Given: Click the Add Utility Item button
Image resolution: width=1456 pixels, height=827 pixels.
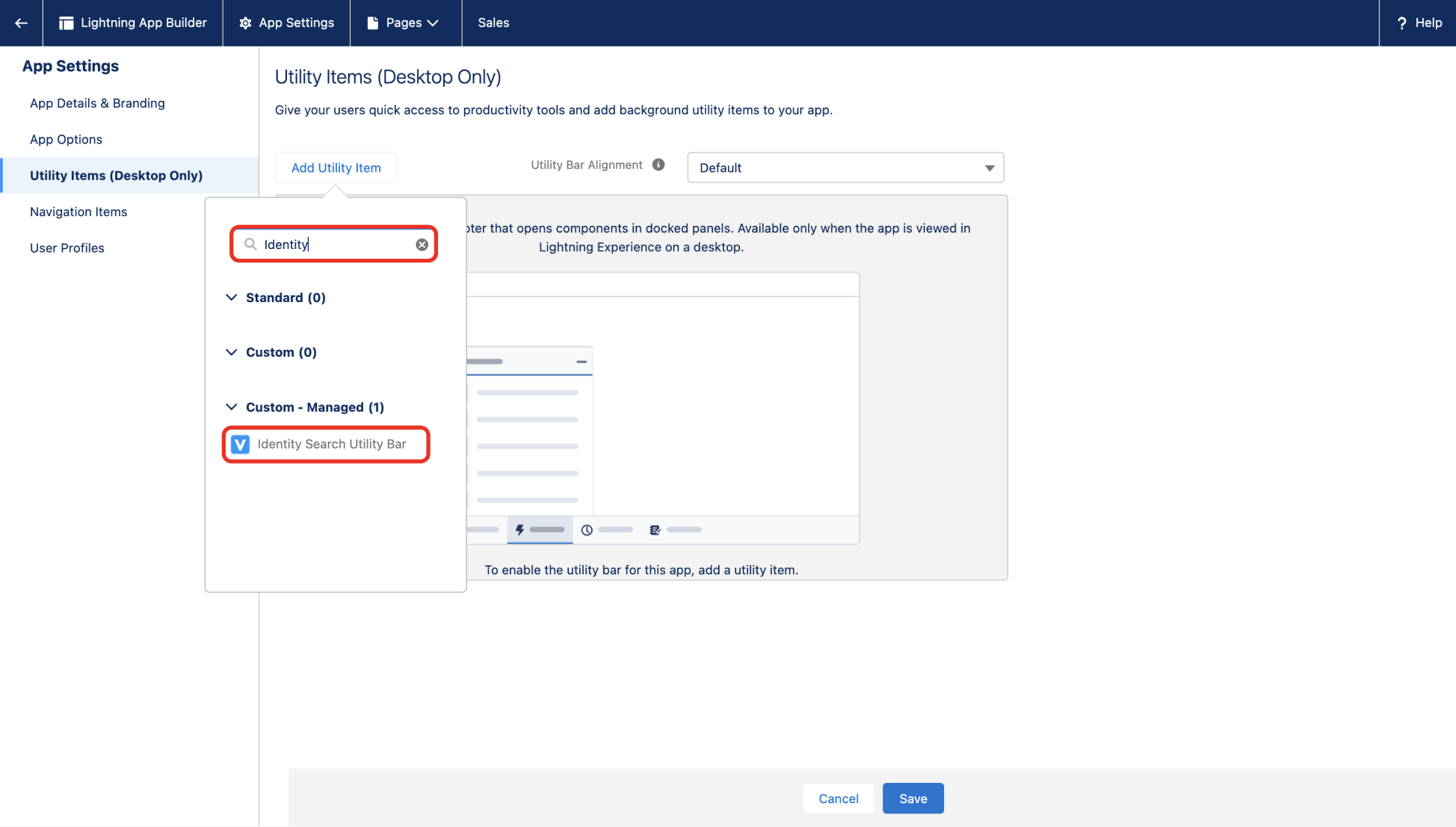Looking at the screenshot, I should [x=336, y=168].
